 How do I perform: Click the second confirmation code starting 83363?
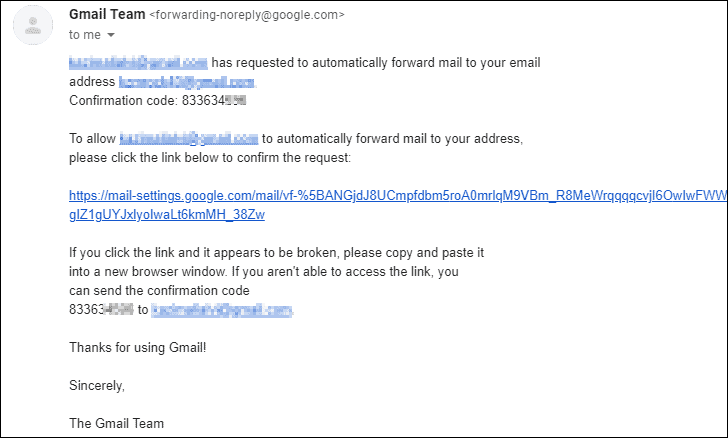101,309
